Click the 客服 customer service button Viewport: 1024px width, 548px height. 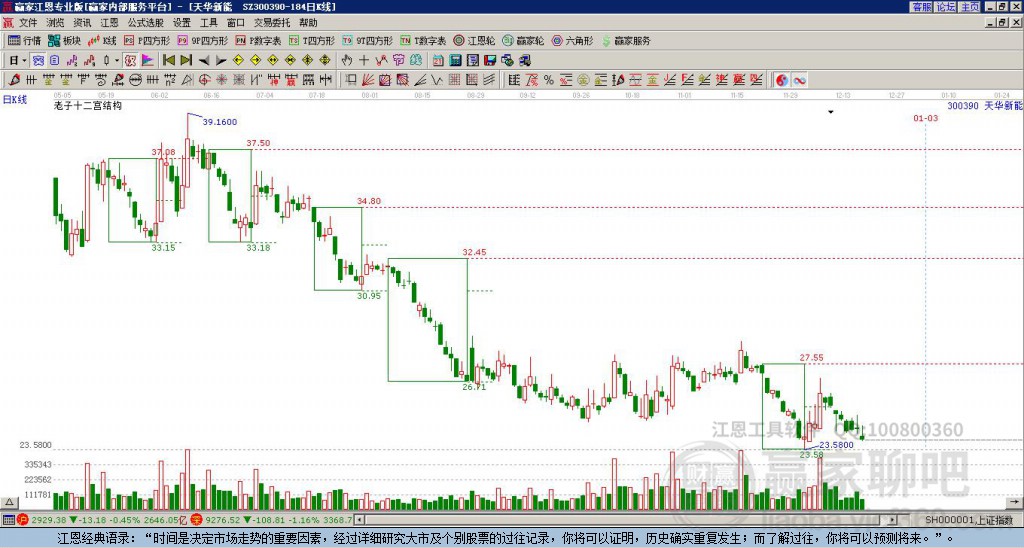[922, 7]
